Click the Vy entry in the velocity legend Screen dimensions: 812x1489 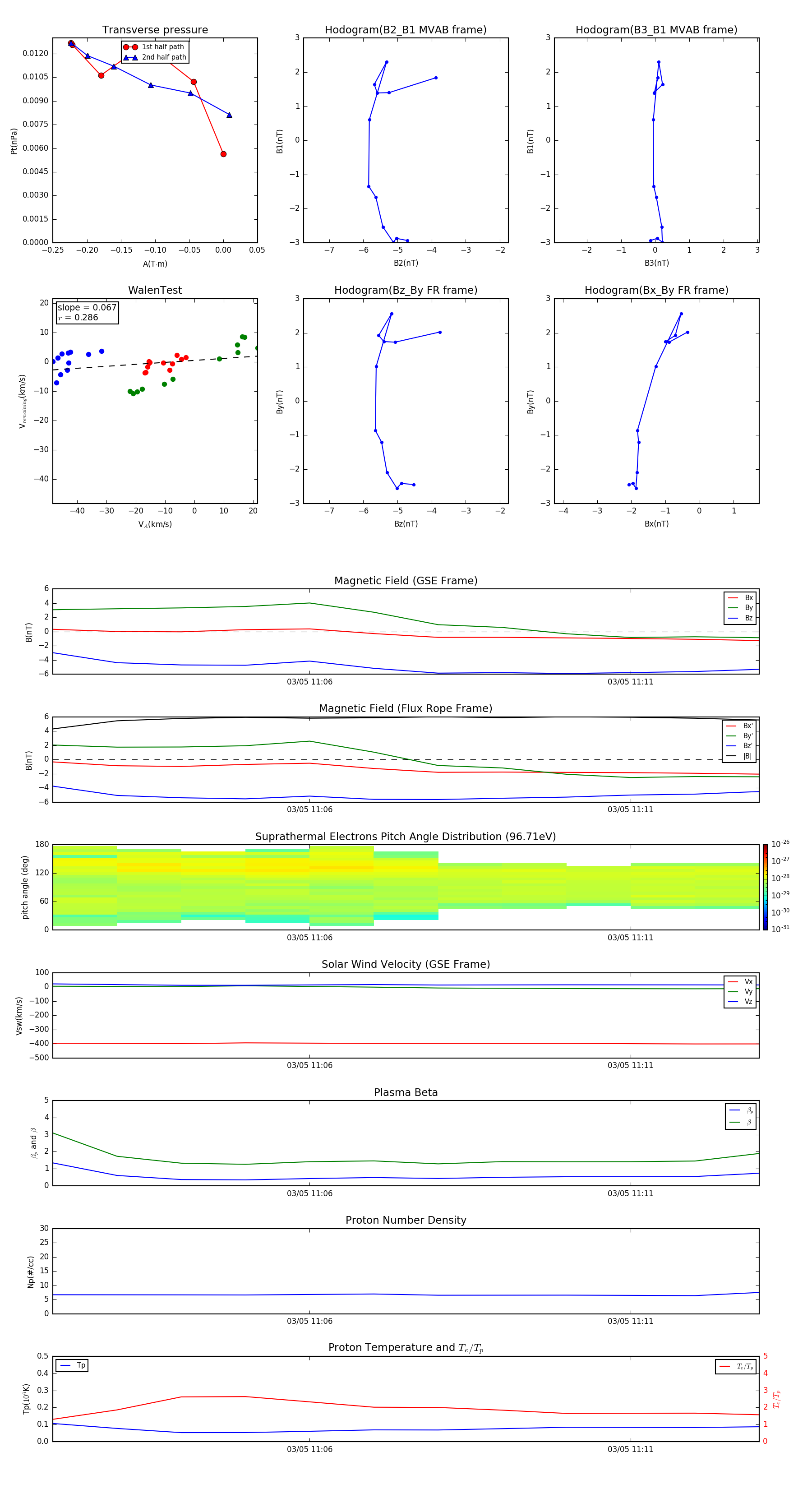740,991
